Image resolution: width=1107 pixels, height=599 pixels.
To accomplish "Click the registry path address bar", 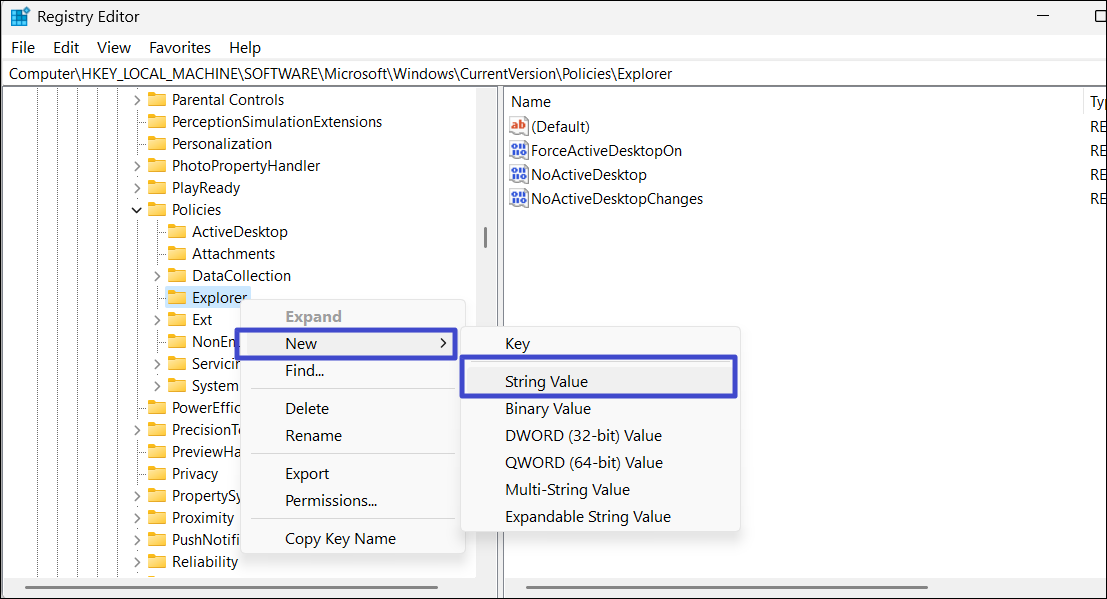I will tap(550, 73).
